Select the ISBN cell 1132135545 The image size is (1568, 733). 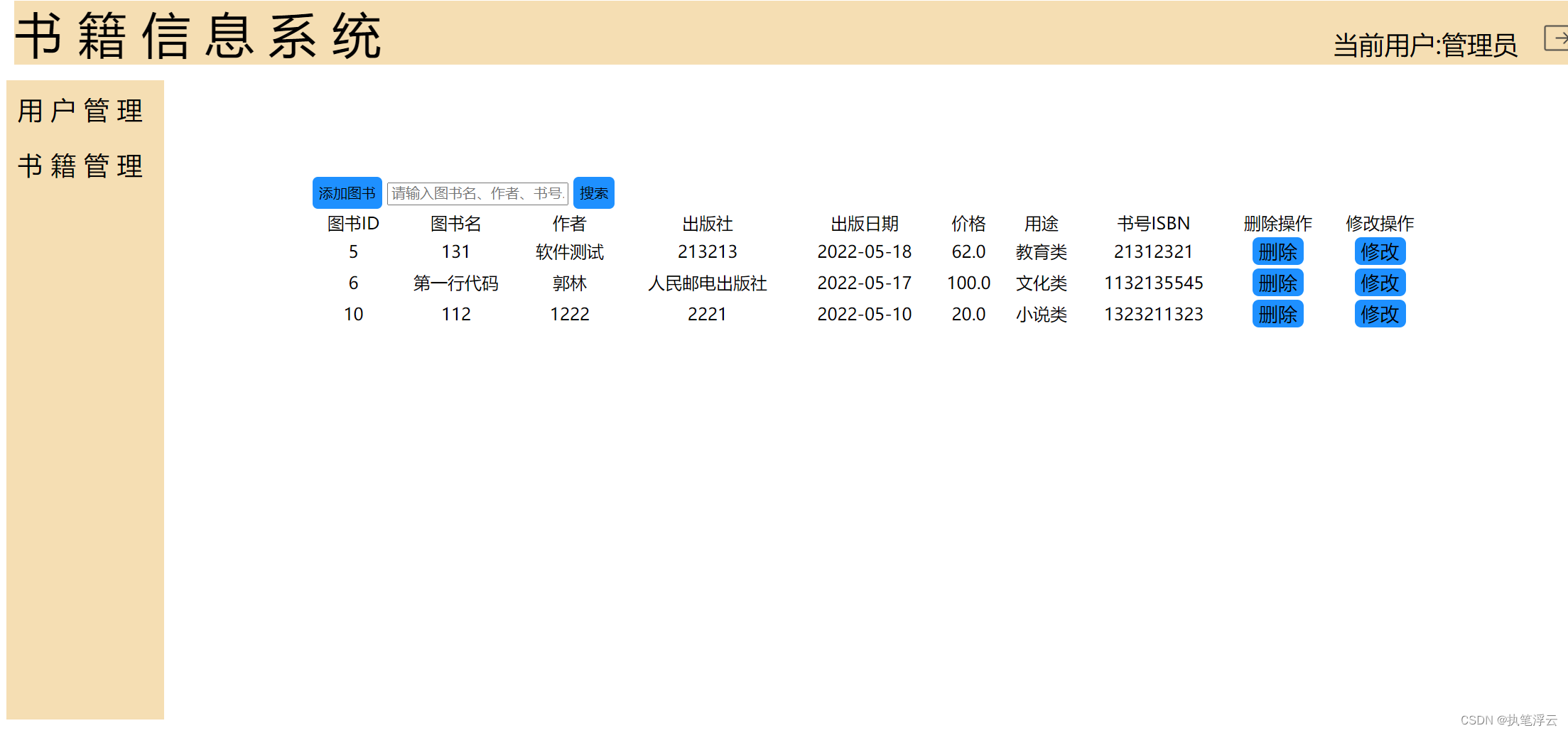click(1154, 283)
